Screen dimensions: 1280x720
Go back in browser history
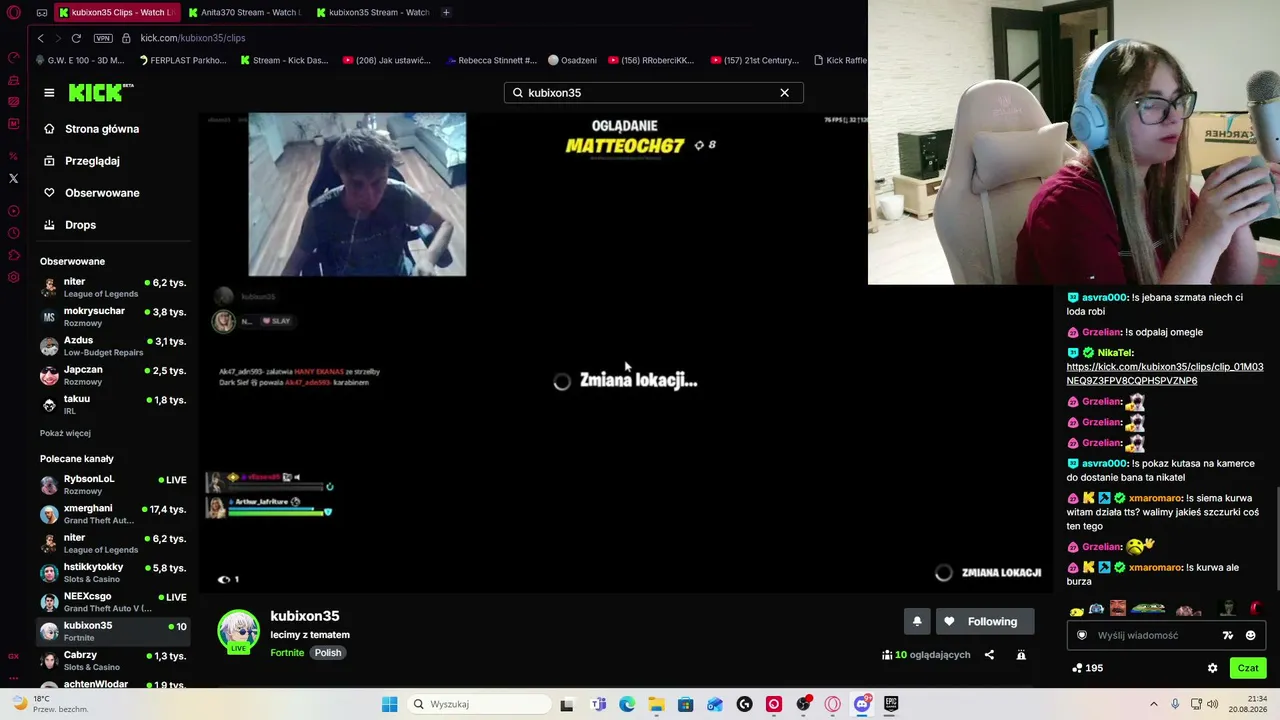point(40,38)
